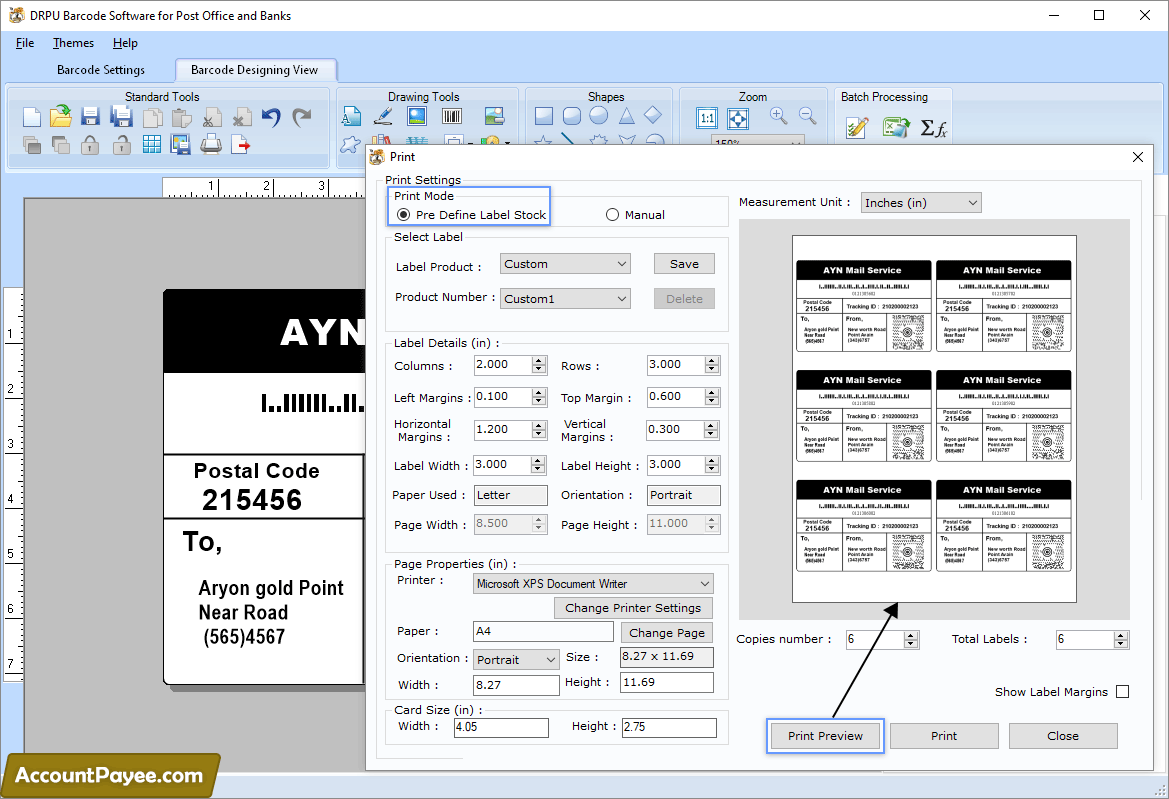Select the Redo icon in Standard Tools

[301, 117]
